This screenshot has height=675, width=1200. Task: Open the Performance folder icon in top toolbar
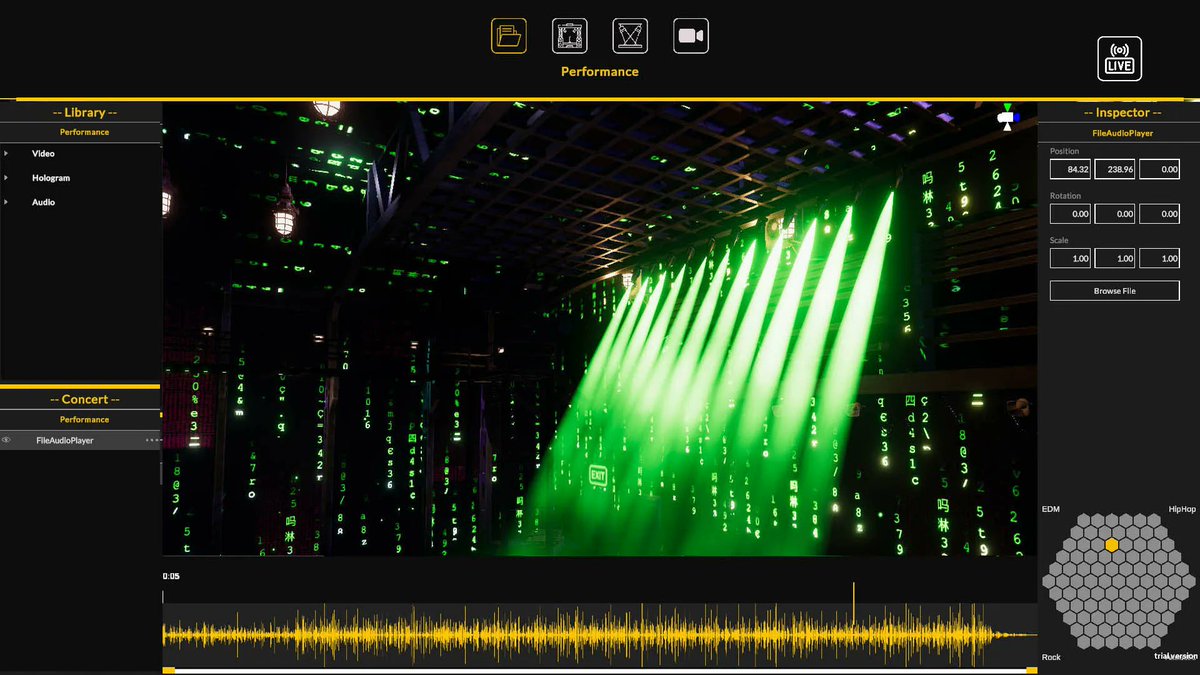[509, 36]
